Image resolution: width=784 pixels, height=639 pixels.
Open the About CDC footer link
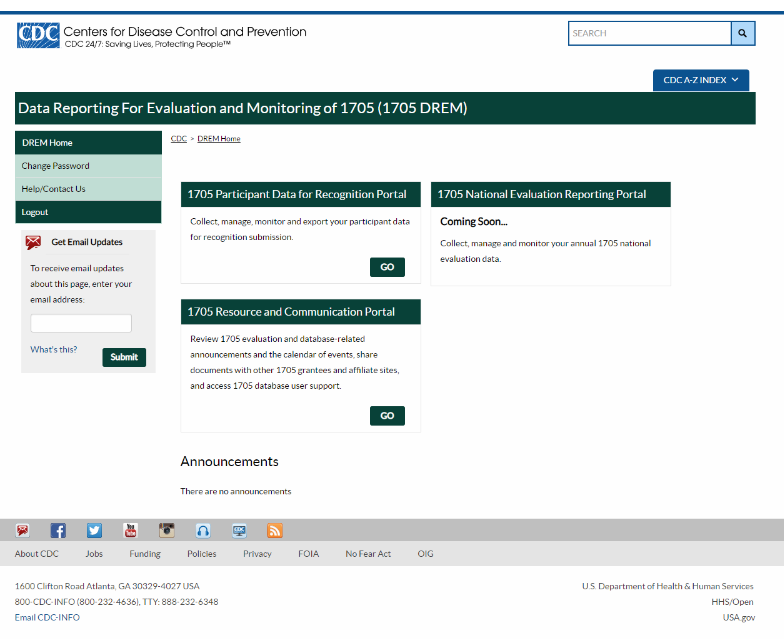tap(36, 554)
